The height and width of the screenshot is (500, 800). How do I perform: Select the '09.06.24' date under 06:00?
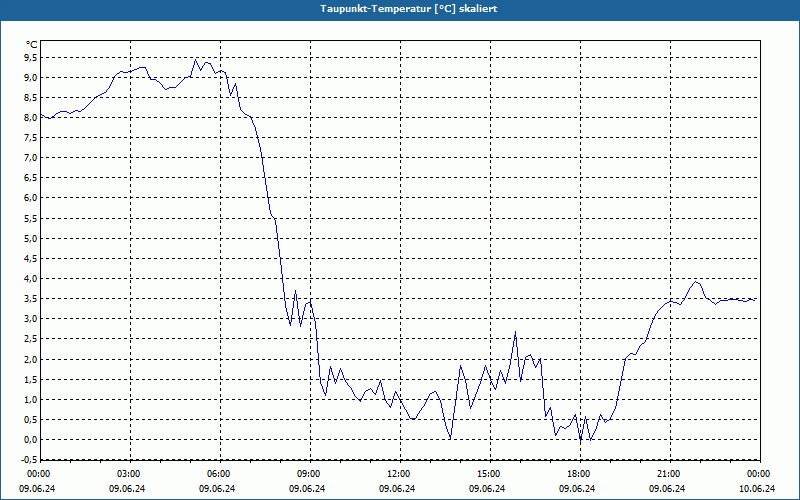(217, 488)
